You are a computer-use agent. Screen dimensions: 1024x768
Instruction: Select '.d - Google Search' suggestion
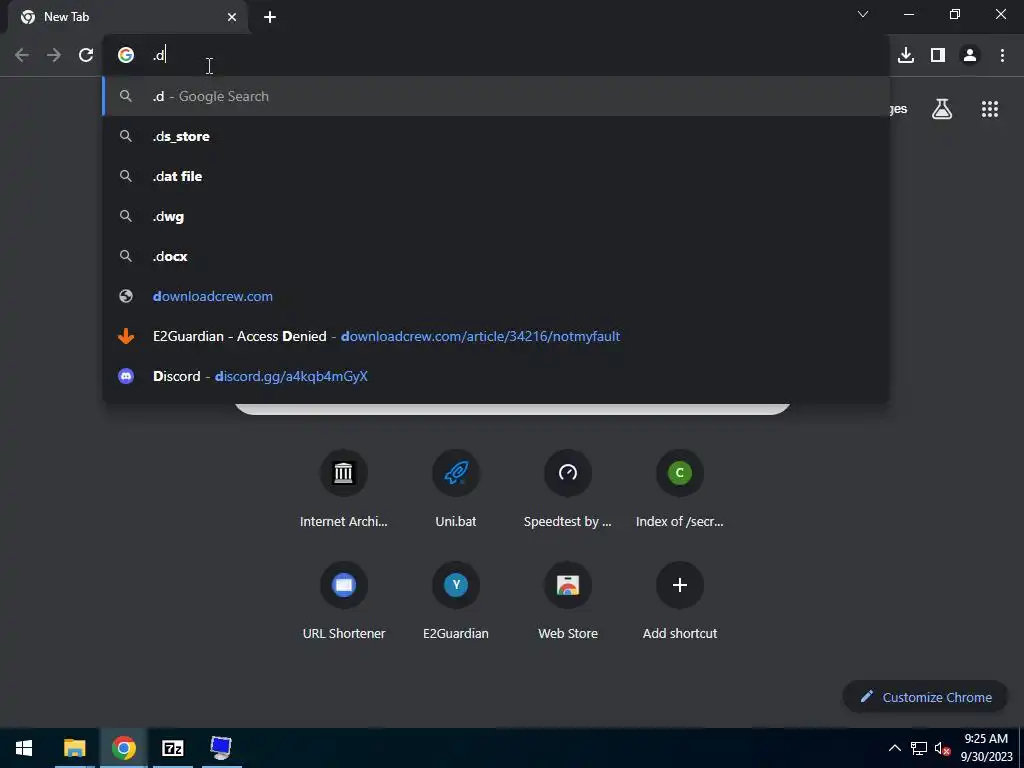[x=496, y=96]
